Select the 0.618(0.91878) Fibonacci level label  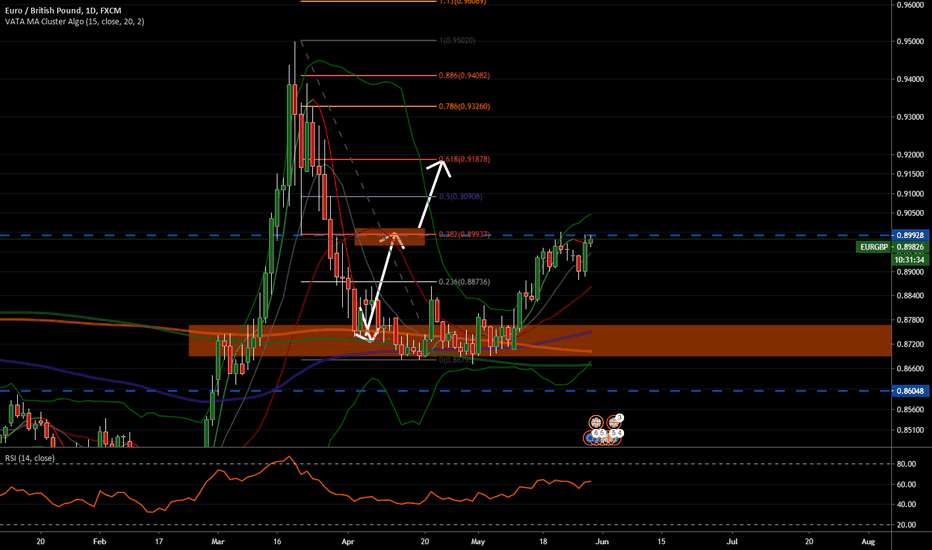[464, 159]
